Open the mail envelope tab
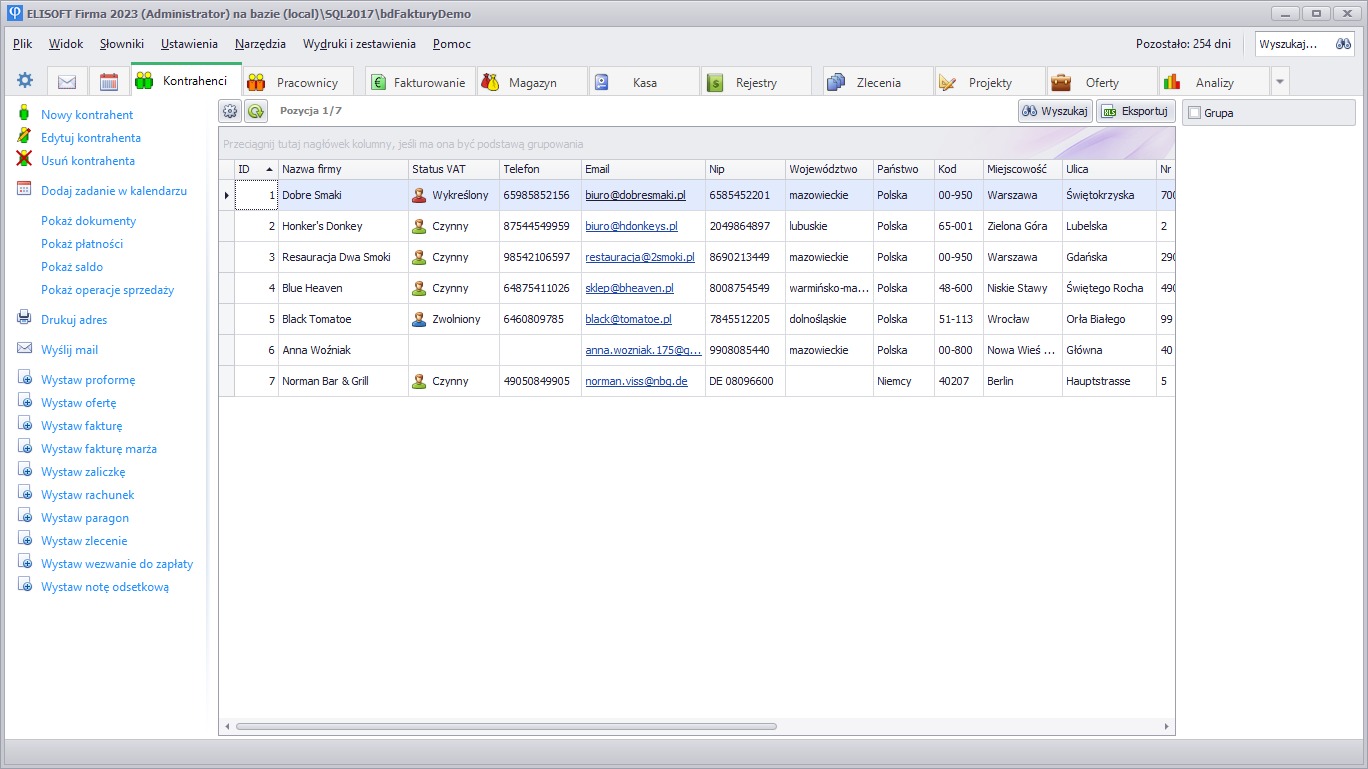This screenshot has width=1368, height=769. point(67,82)
